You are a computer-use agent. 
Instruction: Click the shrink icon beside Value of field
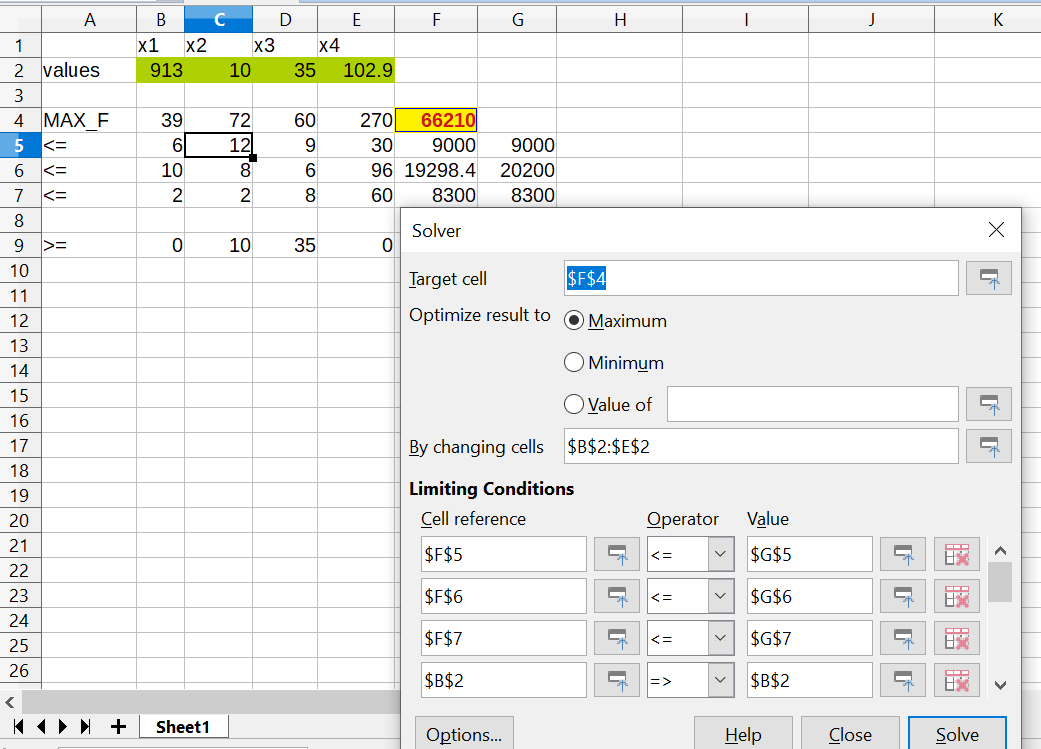tap(989, 404)
